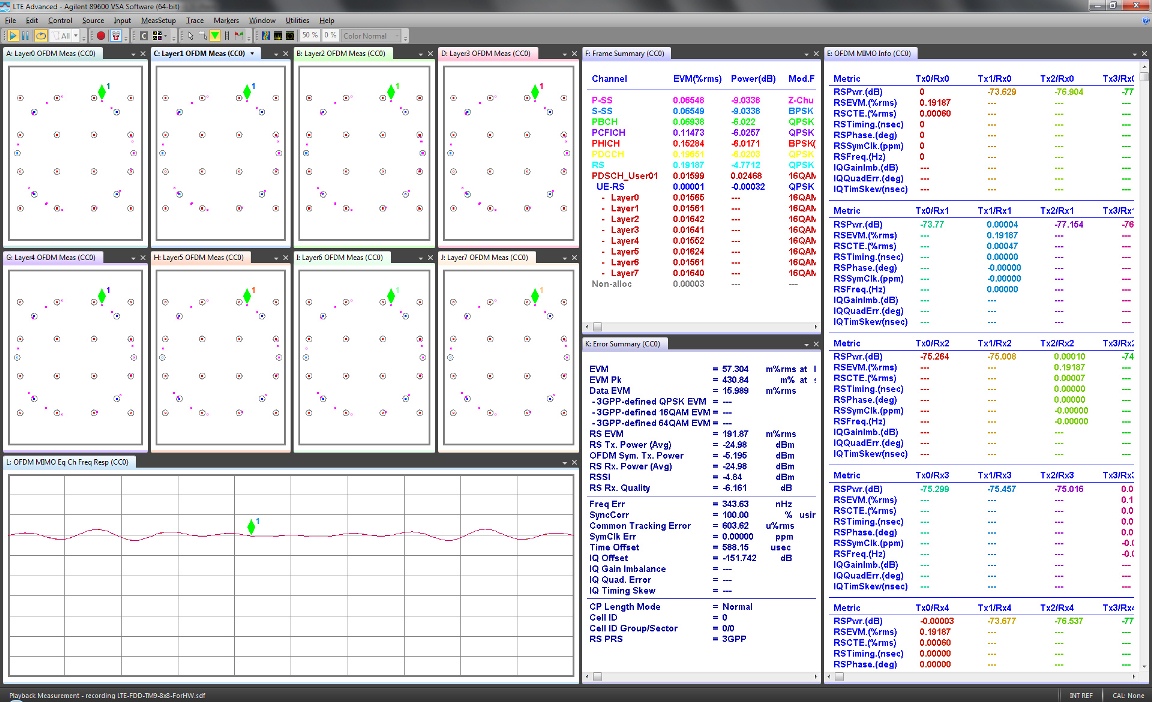Activate the K: Error Summary tab
Screen dimensions: 1152x702
click(x=623, y=344)
